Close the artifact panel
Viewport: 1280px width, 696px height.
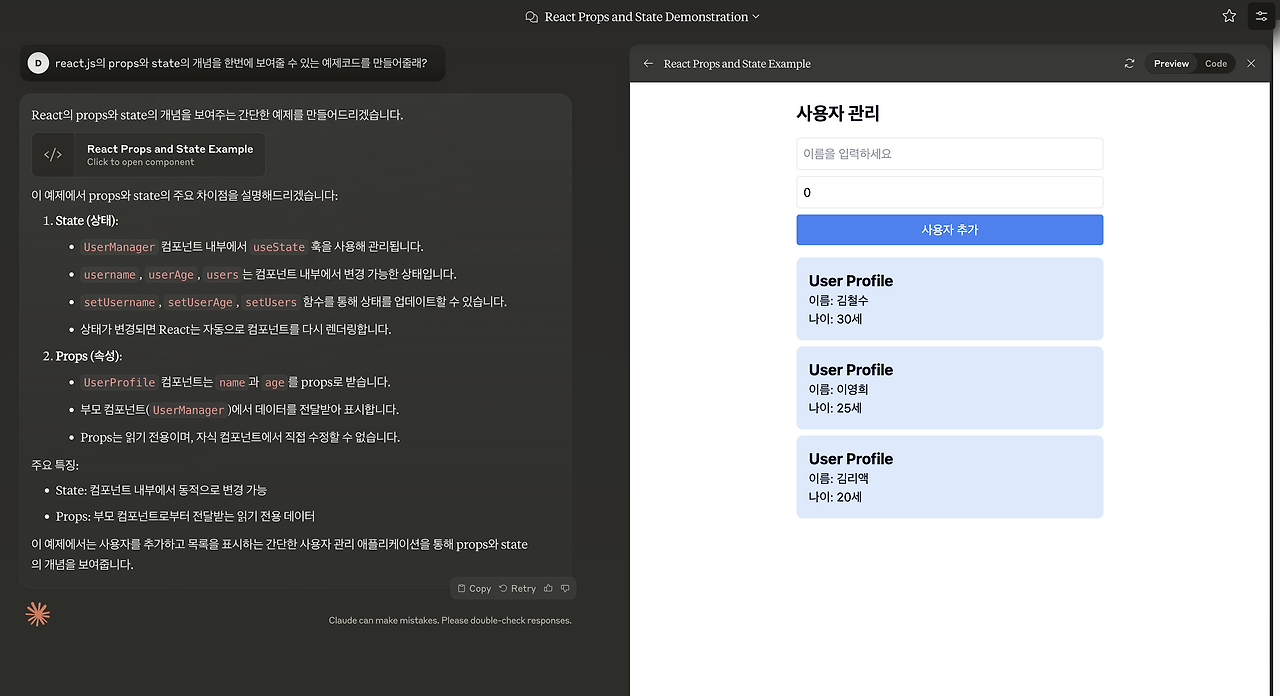point(1251,63)
